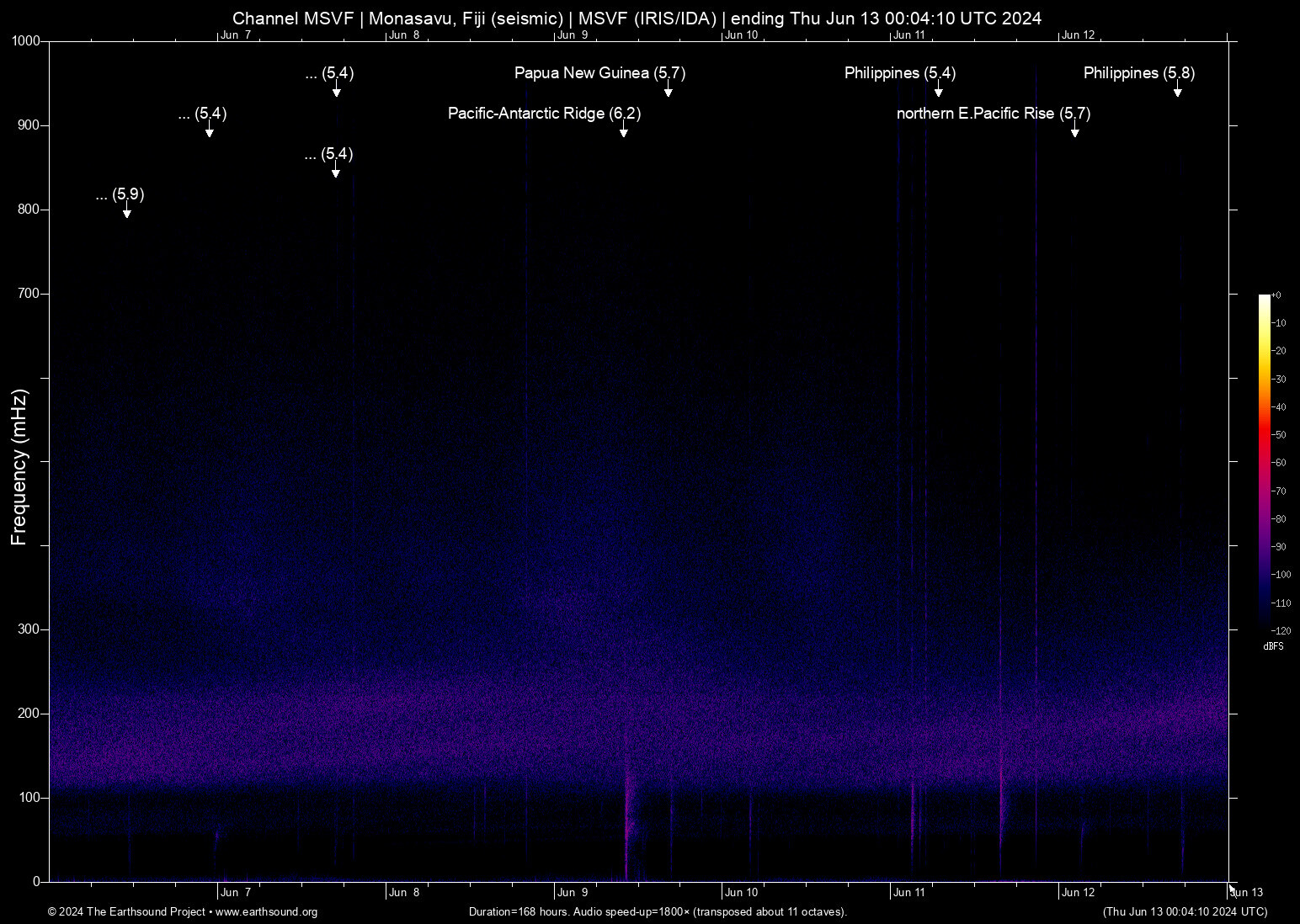Viewport: 1300px width, 924px height.
Task: Click the Frequency (mHz) axis title
Action: [19, 467]
